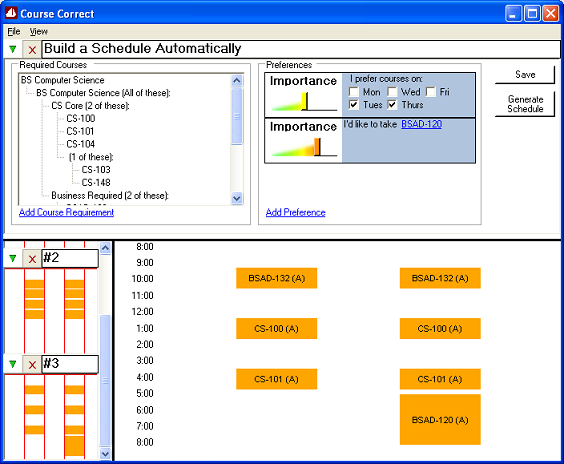This screenshot has width=564, height=464.
Task: Select the right CS-100 (A) block at 1:00
Action: (x=440, y=328)
